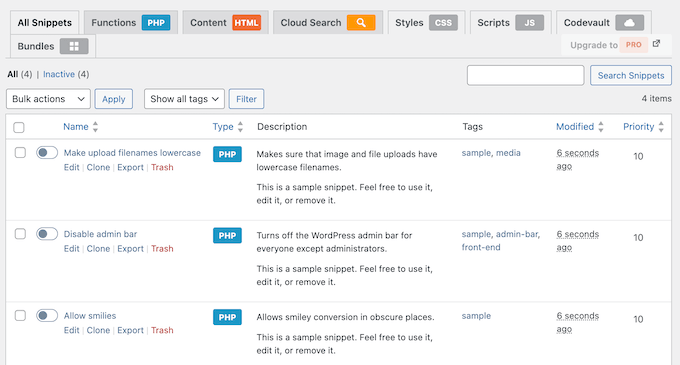Sort snippets by the Modified column

[575, 127]
